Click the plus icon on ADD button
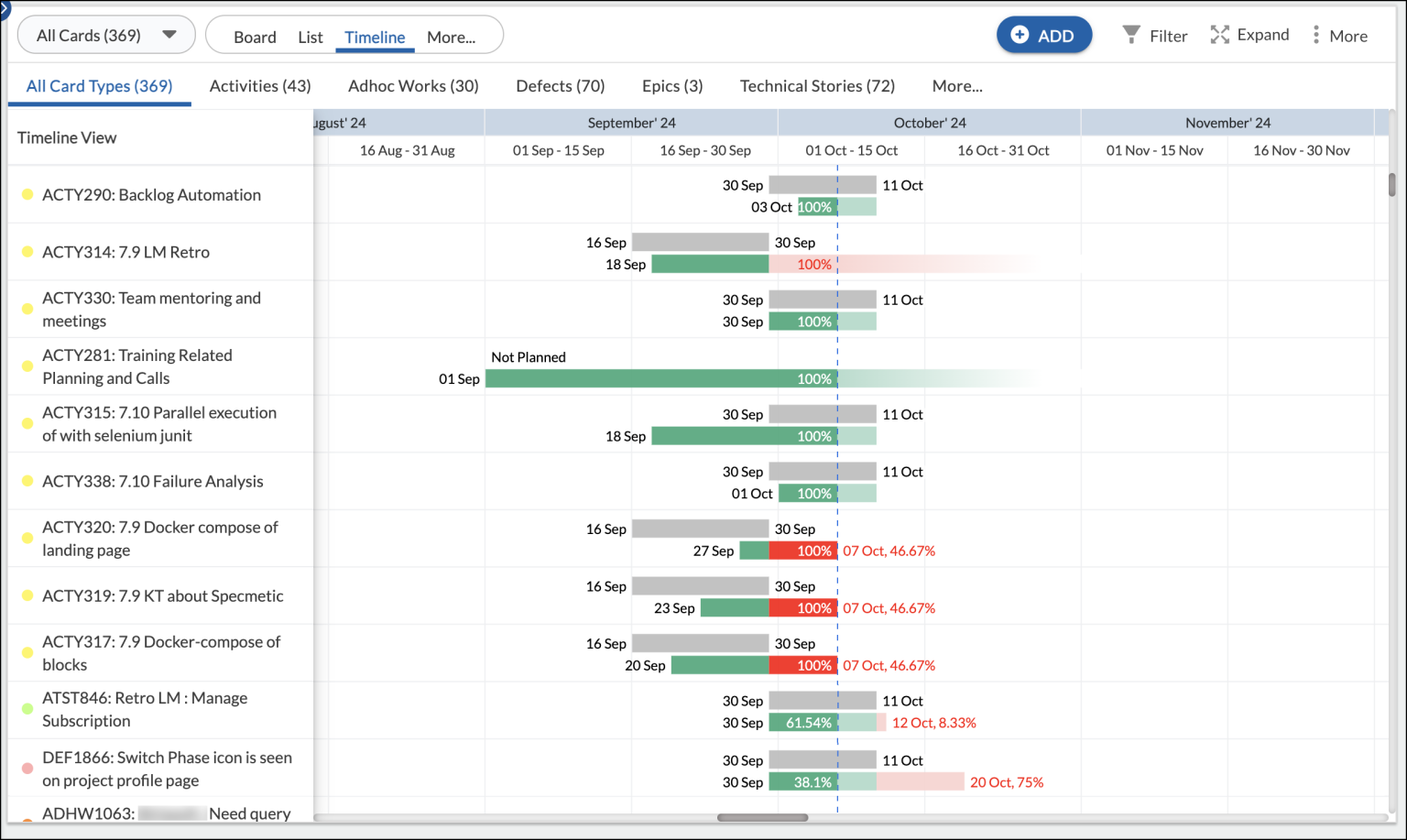 pos(1020,35)
